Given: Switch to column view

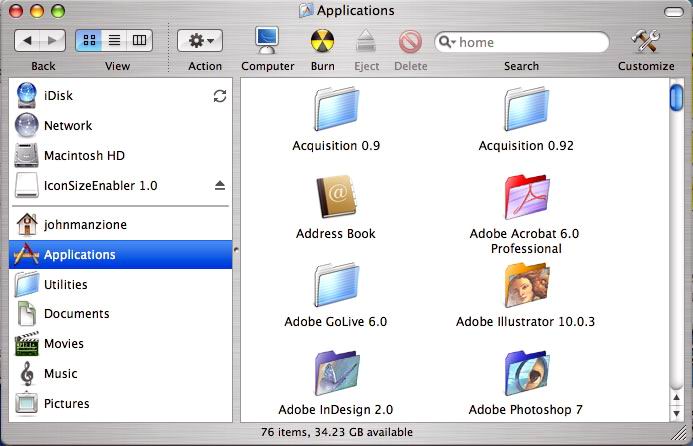Looking at the screenshot, I should [139, 41].
